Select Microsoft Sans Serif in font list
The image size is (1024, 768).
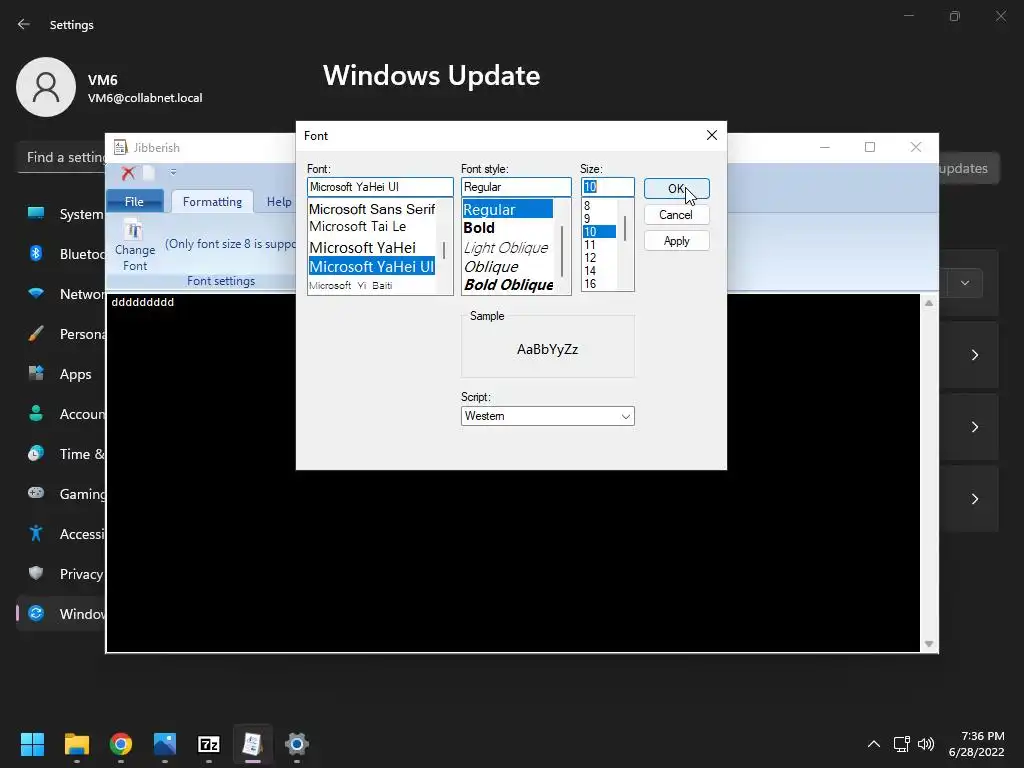[372, 209]
